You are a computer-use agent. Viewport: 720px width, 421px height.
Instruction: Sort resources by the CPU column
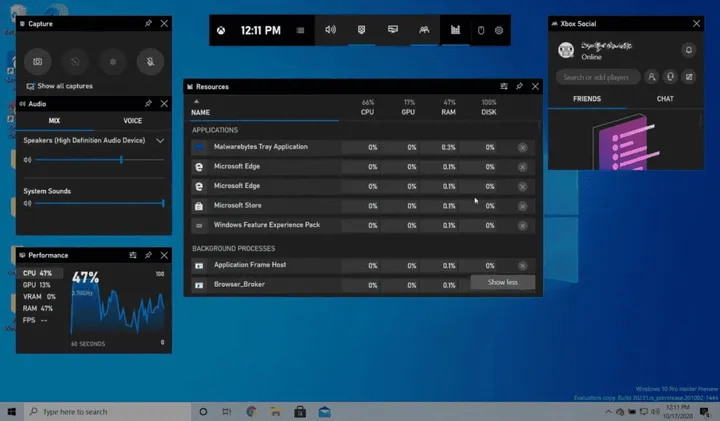(368, 113)
